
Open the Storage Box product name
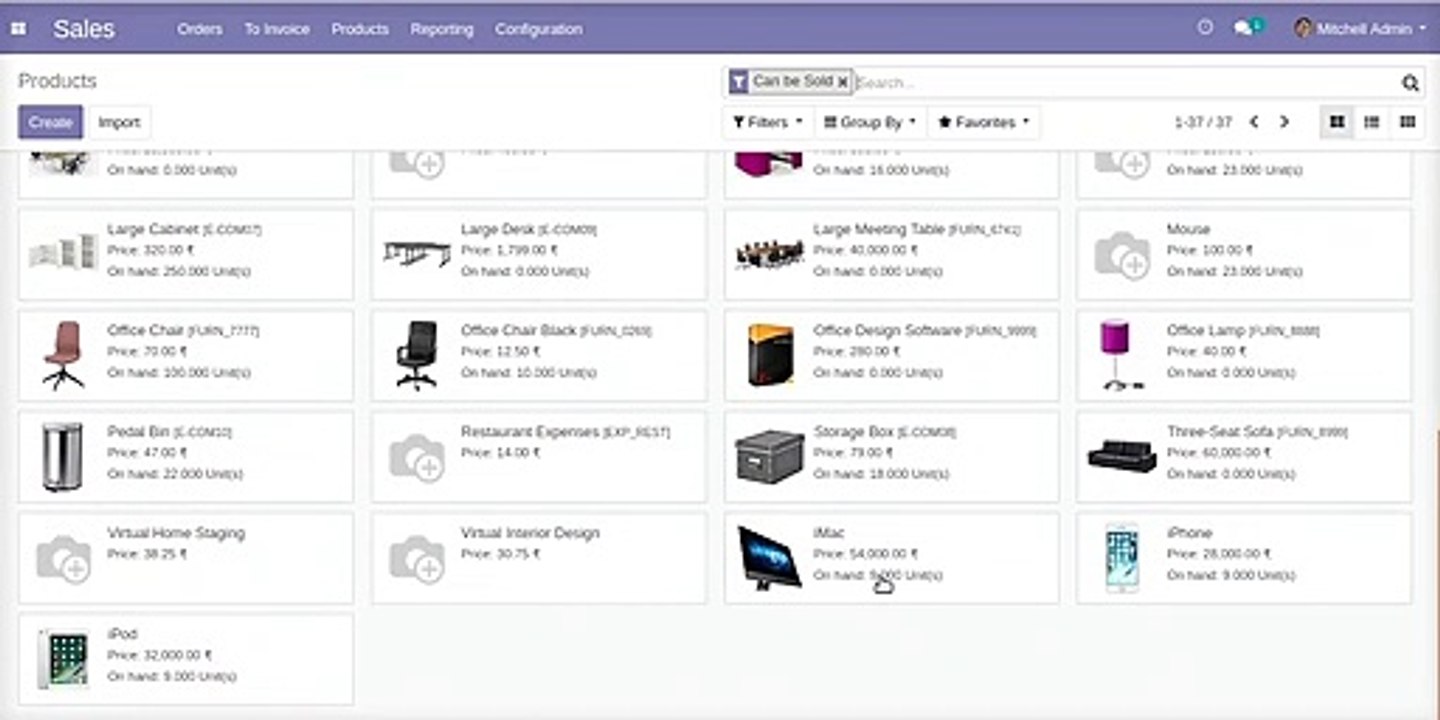[853, 432]
